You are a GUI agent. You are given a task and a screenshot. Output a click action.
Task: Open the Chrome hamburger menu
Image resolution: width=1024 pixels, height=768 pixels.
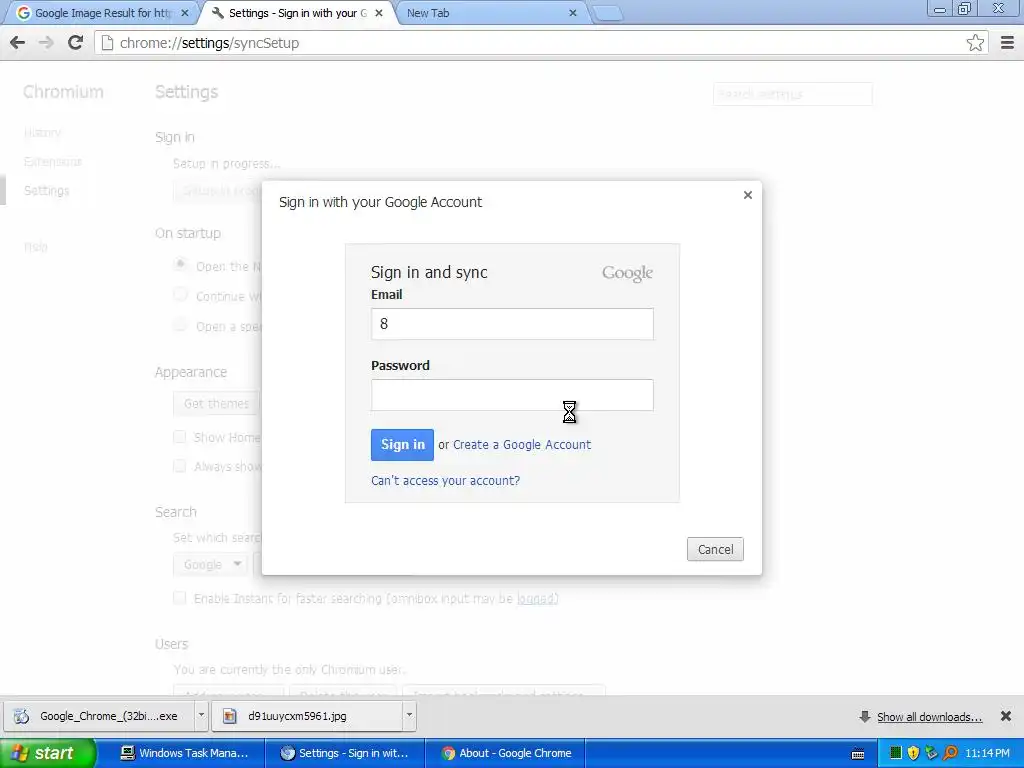1007,43
